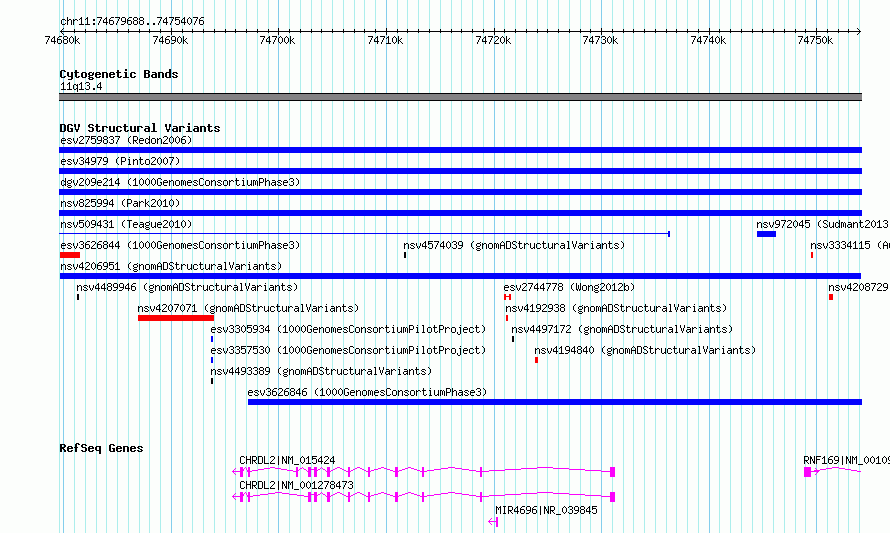
Task: Click the 74700k ruler tick label
Action: click(x=277, y=40)
